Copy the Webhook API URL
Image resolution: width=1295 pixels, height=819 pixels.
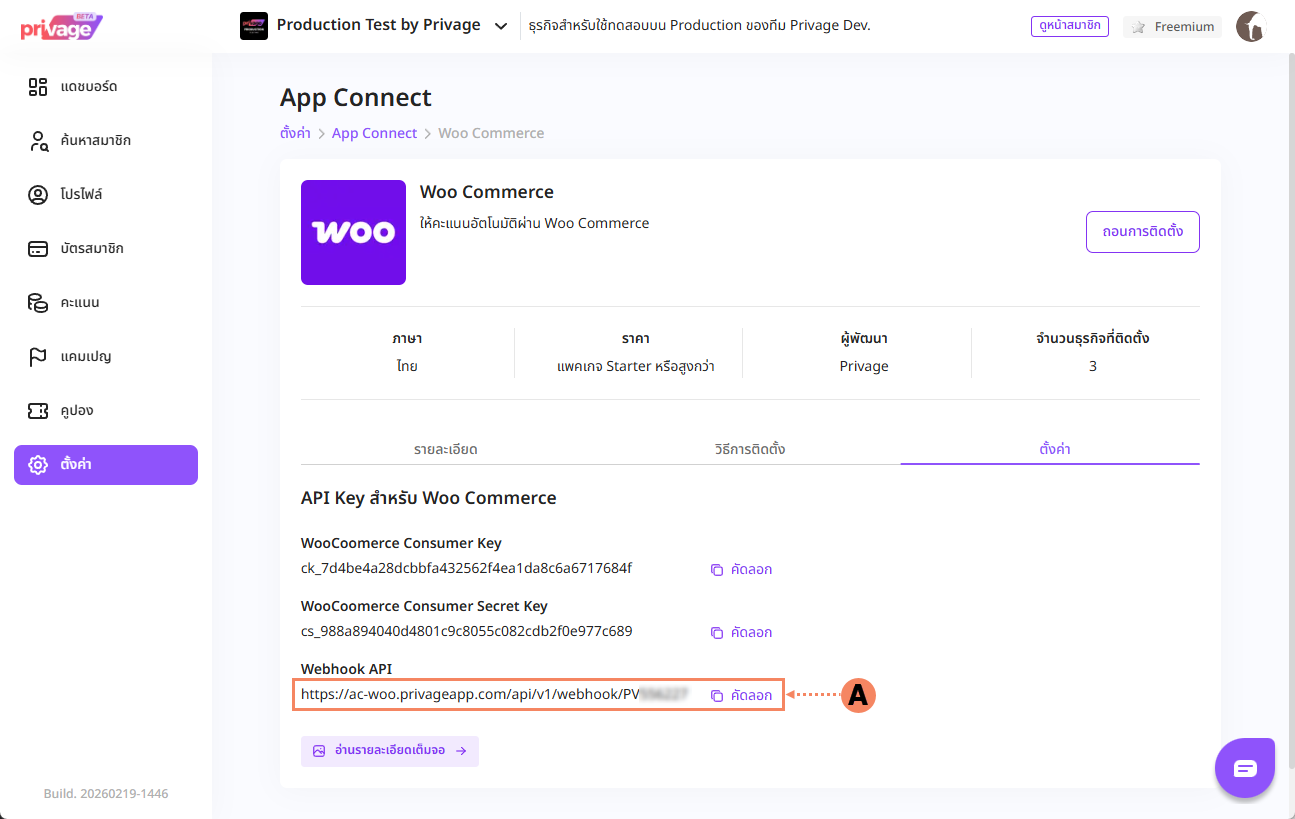point(741,696)
